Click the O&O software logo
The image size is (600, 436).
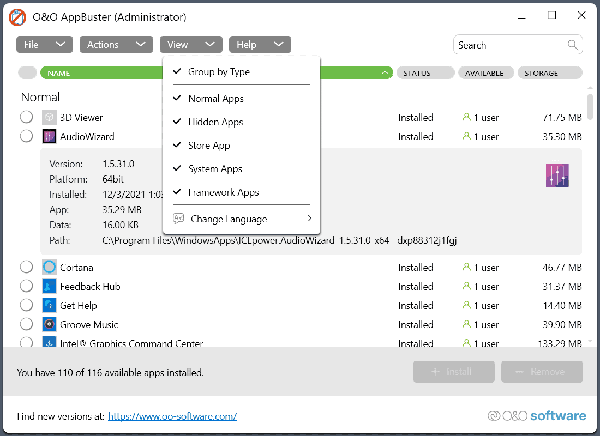537,415
